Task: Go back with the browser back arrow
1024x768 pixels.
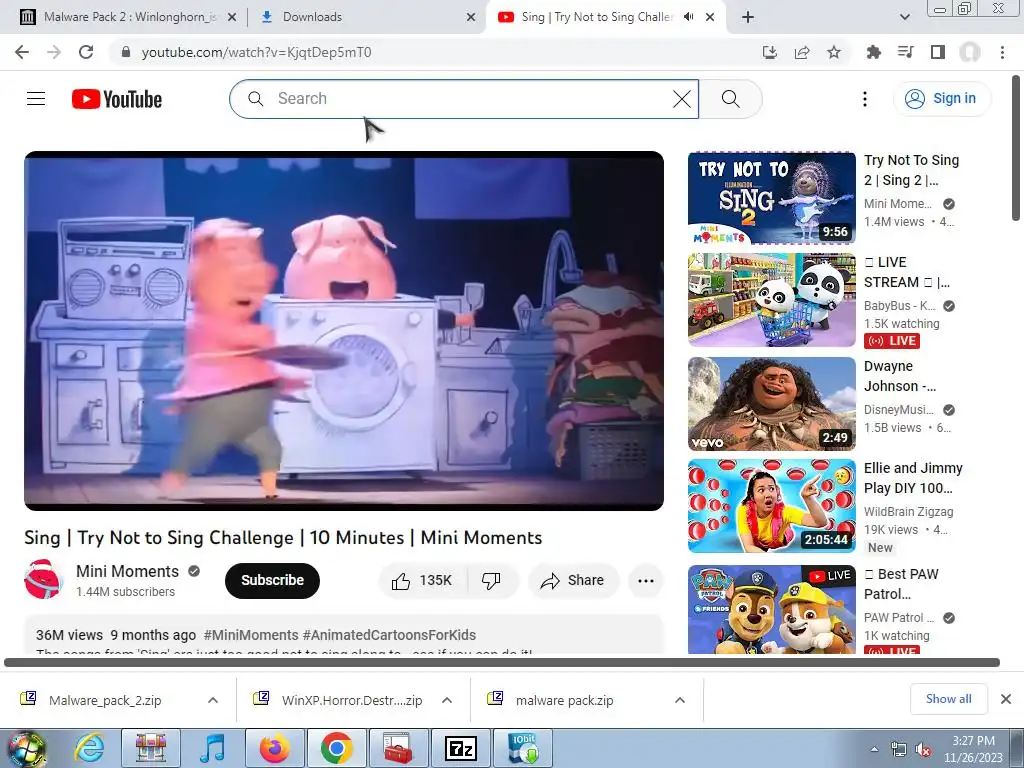Action: coord(22,52)
